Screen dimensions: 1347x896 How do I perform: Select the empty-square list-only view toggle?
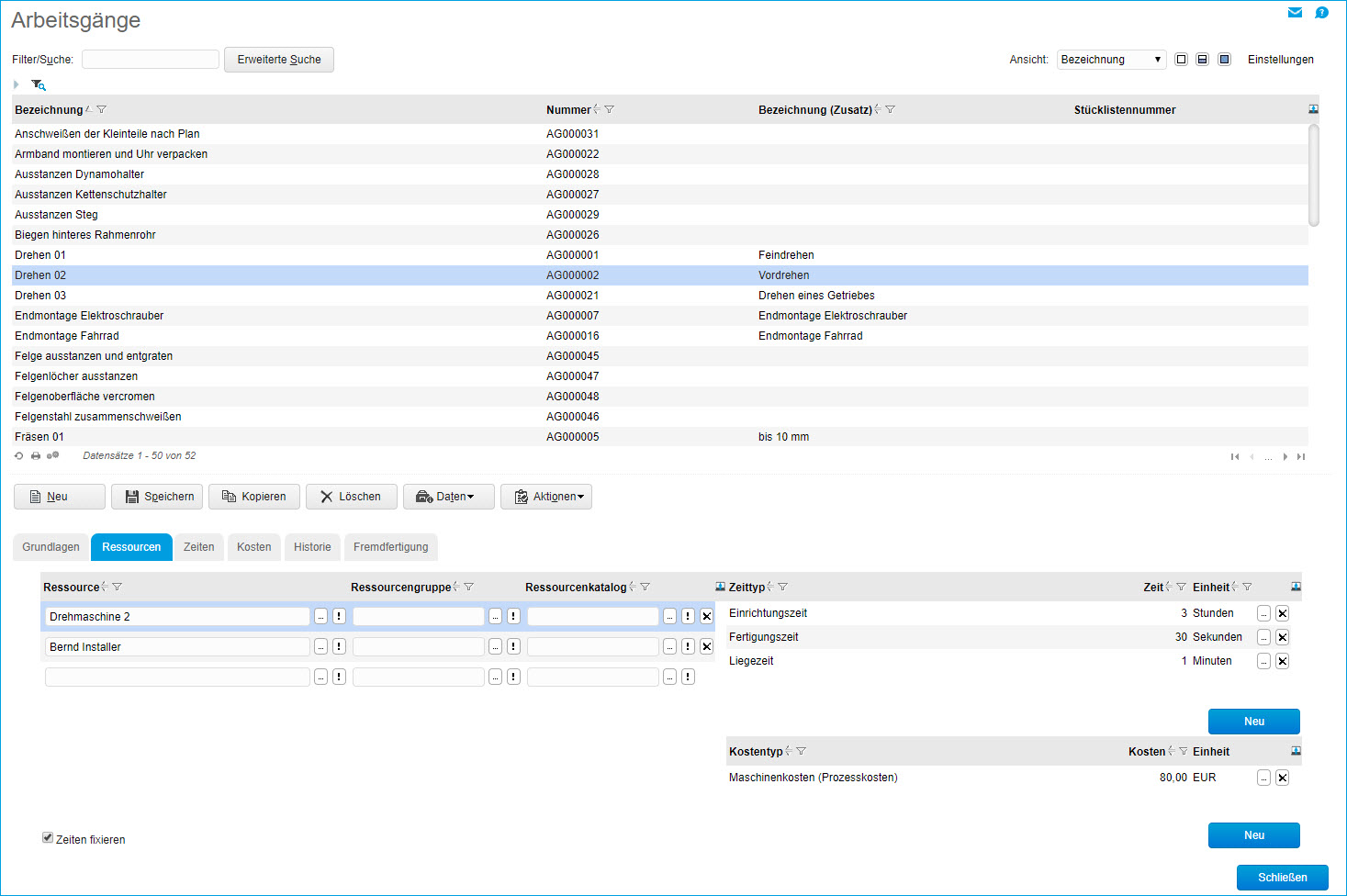[1181, 60]
